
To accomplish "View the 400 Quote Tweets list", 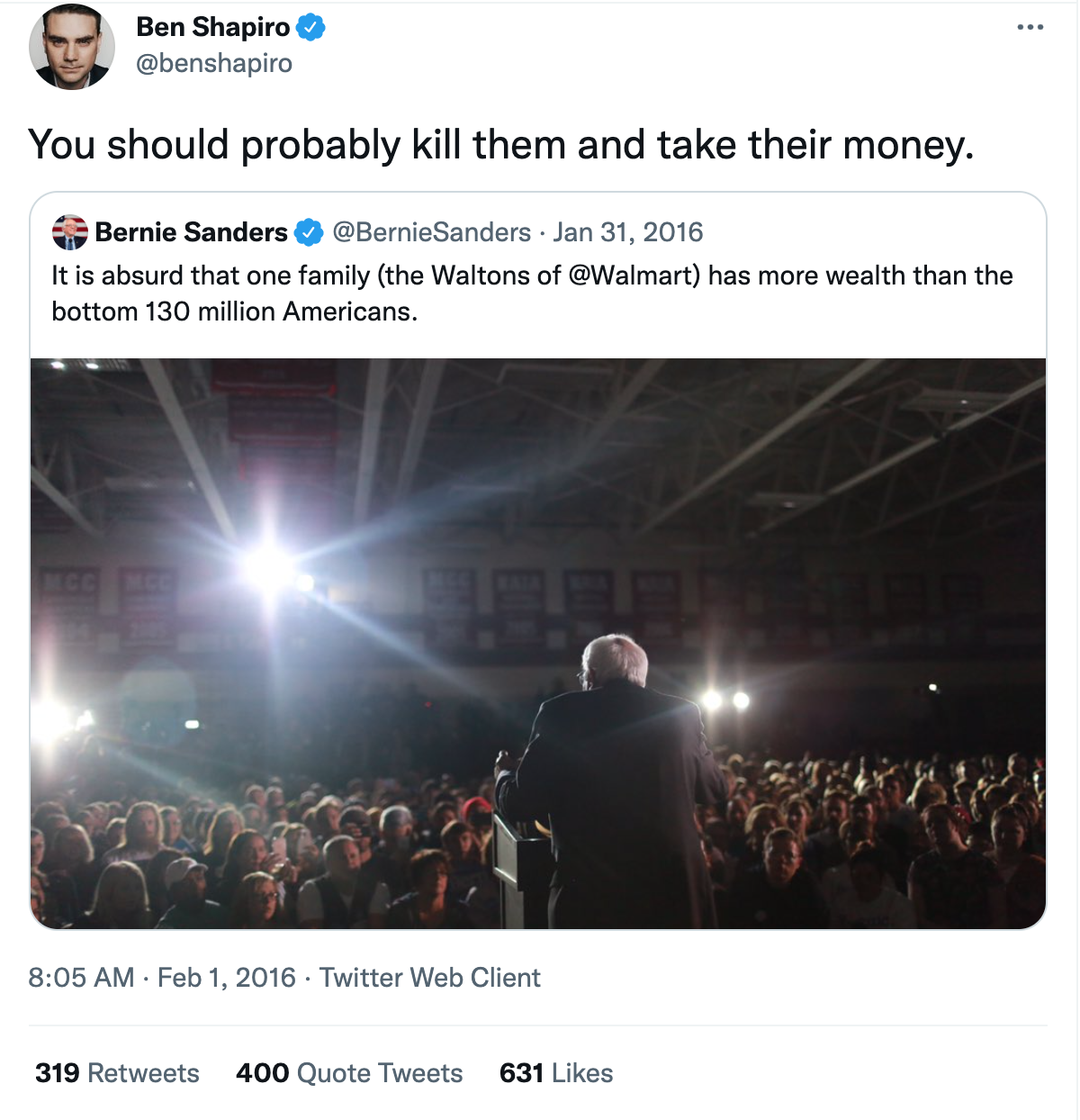I will [x=349, y=1073].
